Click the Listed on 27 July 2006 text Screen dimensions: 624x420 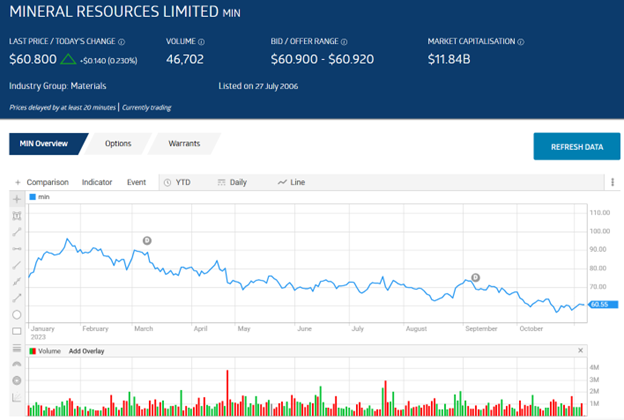pyautogui.click(x=258, y=86)
